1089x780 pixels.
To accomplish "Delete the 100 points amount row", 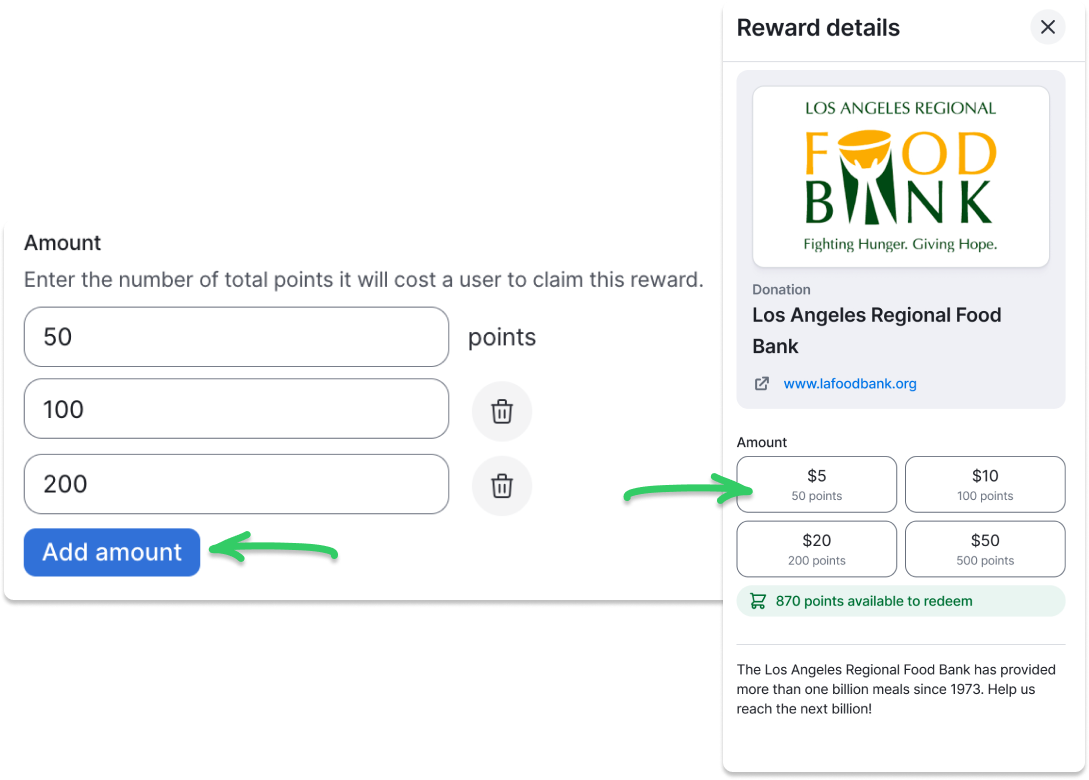I will [x=501, y=411].
